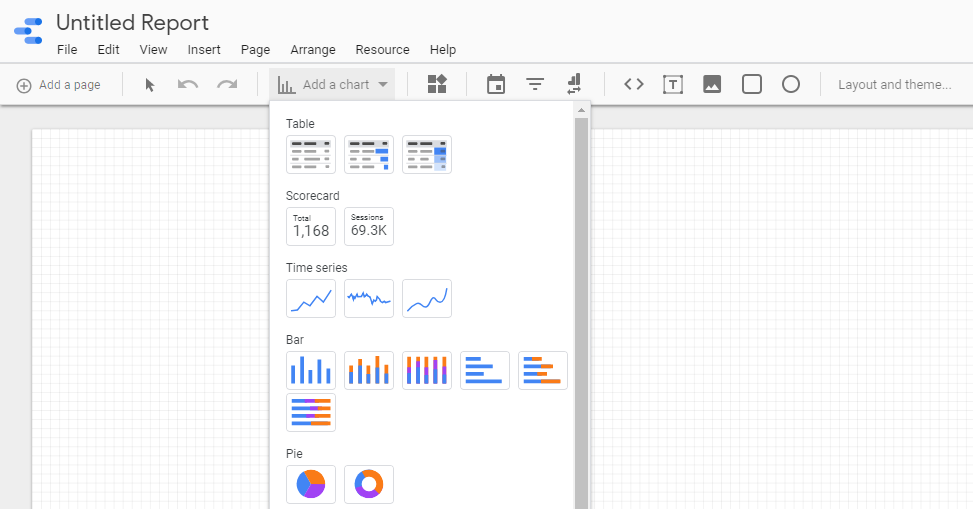Viewport: 973px width, 509px height.
Task: Click the Bar section label
Action: point(295,340)
